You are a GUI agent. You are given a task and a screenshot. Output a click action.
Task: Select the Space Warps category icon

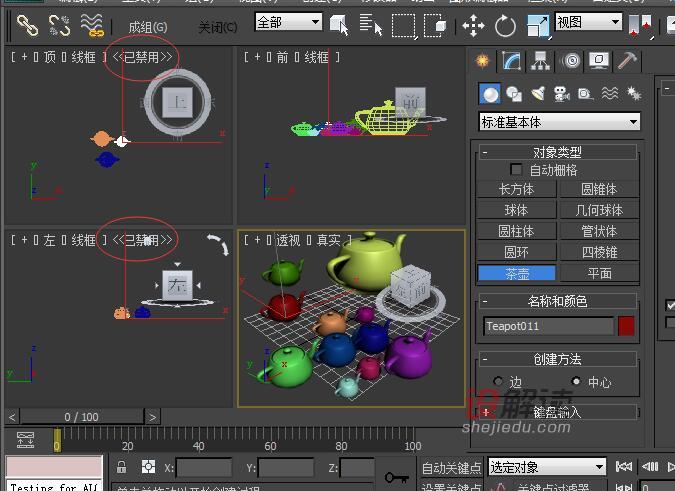pyautogui.click(x=610, y=93)
